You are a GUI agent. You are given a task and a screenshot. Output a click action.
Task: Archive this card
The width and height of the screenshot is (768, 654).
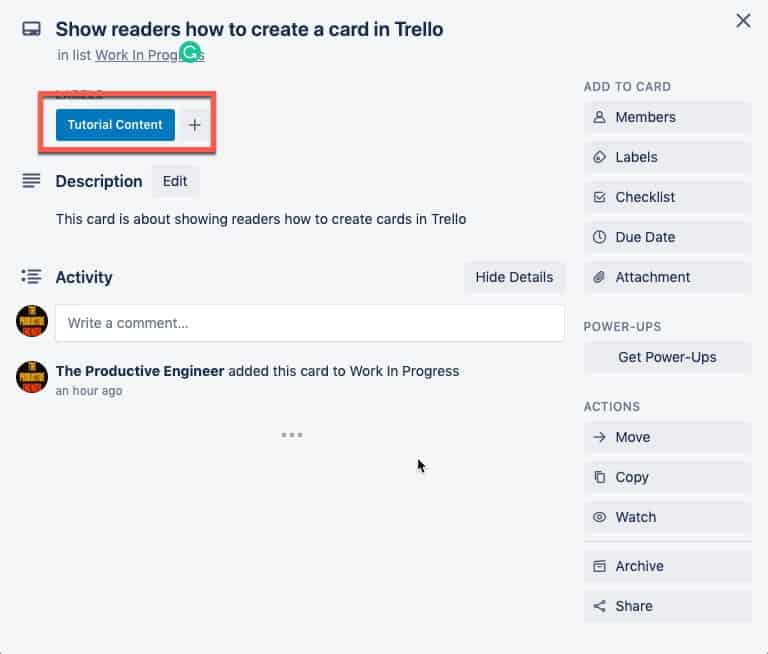click(x=668, y=566)
